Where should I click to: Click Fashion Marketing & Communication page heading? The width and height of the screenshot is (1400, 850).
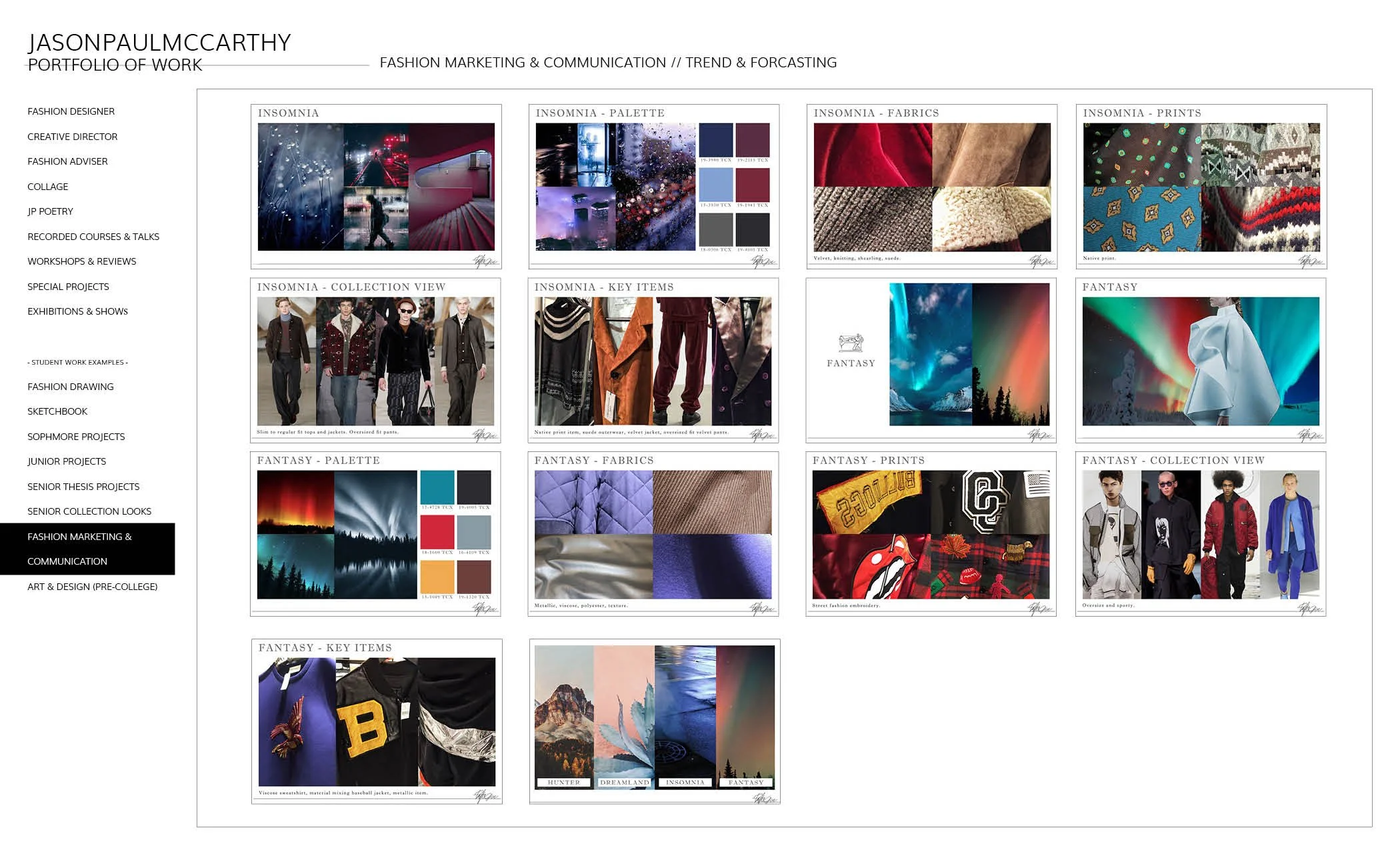[608, 63]
